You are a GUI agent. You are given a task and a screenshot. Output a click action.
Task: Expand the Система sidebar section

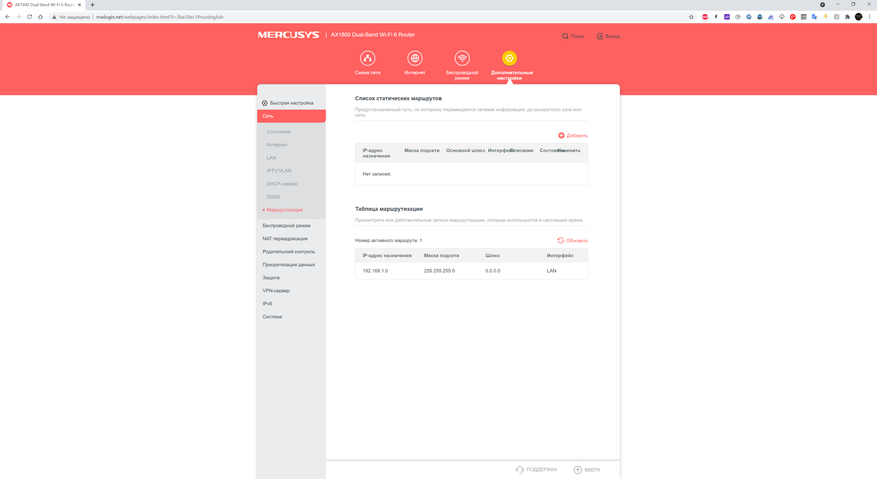click(272, 317)
